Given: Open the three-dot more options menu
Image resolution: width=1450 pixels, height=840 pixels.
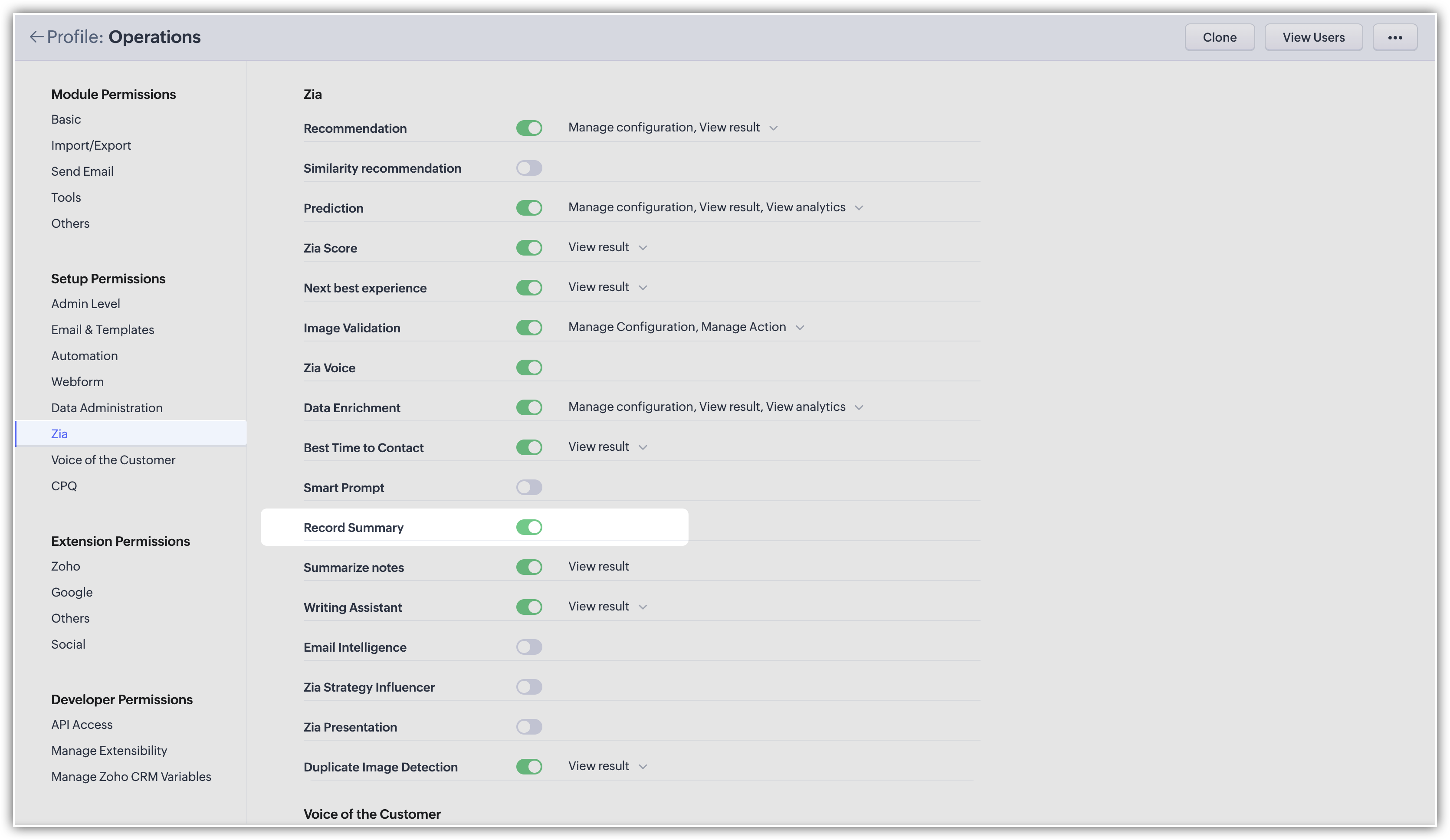Looking at the screenshot, I should point(1395,37).
